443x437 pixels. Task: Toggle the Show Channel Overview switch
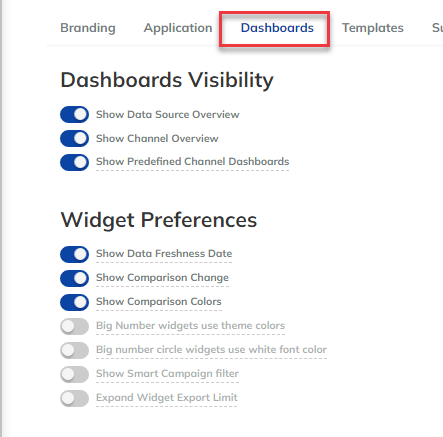coord(74,139)
